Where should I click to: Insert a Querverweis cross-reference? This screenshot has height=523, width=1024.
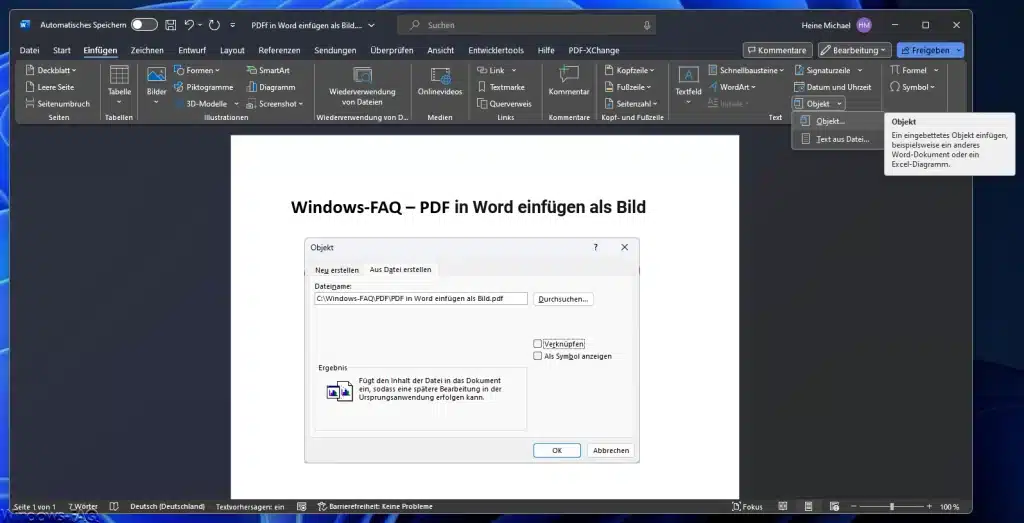click(x=504, y=104)
